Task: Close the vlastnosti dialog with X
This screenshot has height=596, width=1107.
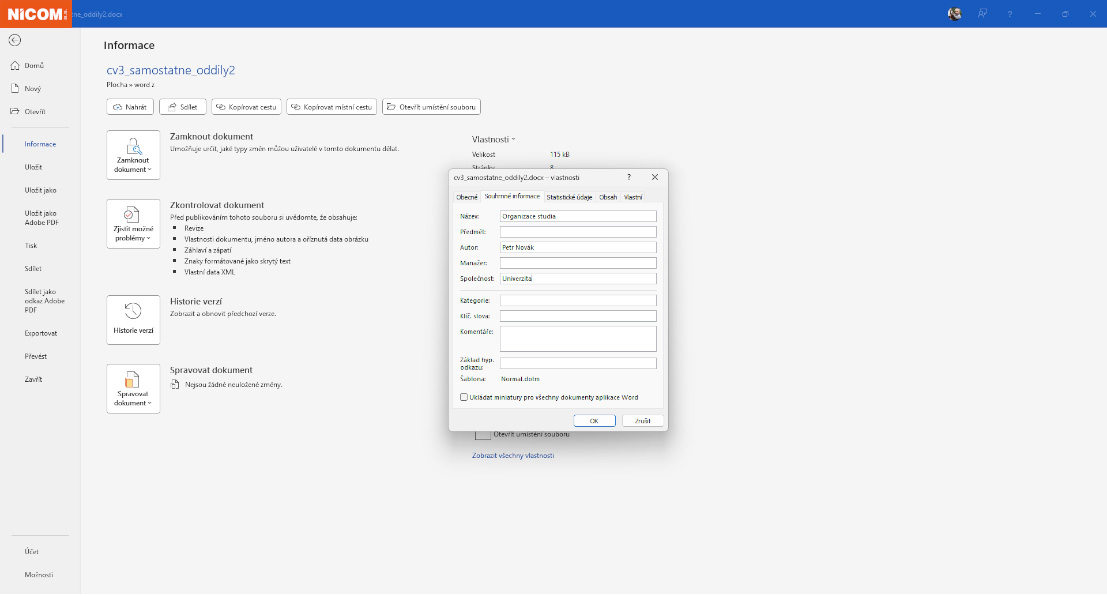Action: pyautogui.click(x=654, y=178)
